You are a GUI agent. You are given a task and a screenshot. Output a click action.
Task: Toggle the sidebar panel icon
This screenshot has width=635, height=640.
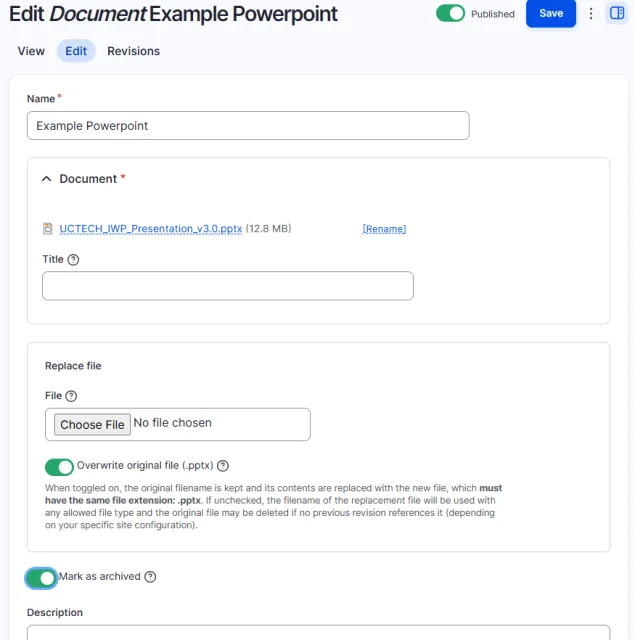tap(617, 13)
